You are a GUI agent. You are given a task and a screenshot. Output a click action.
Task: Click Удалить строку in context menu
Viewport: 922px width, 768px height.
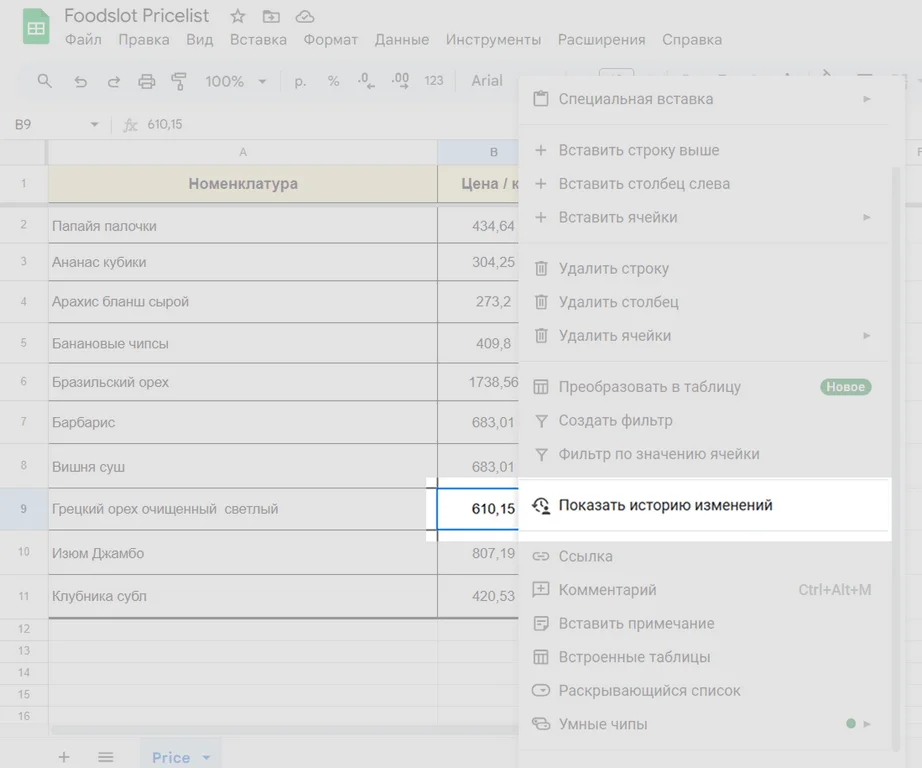point(613,268)
